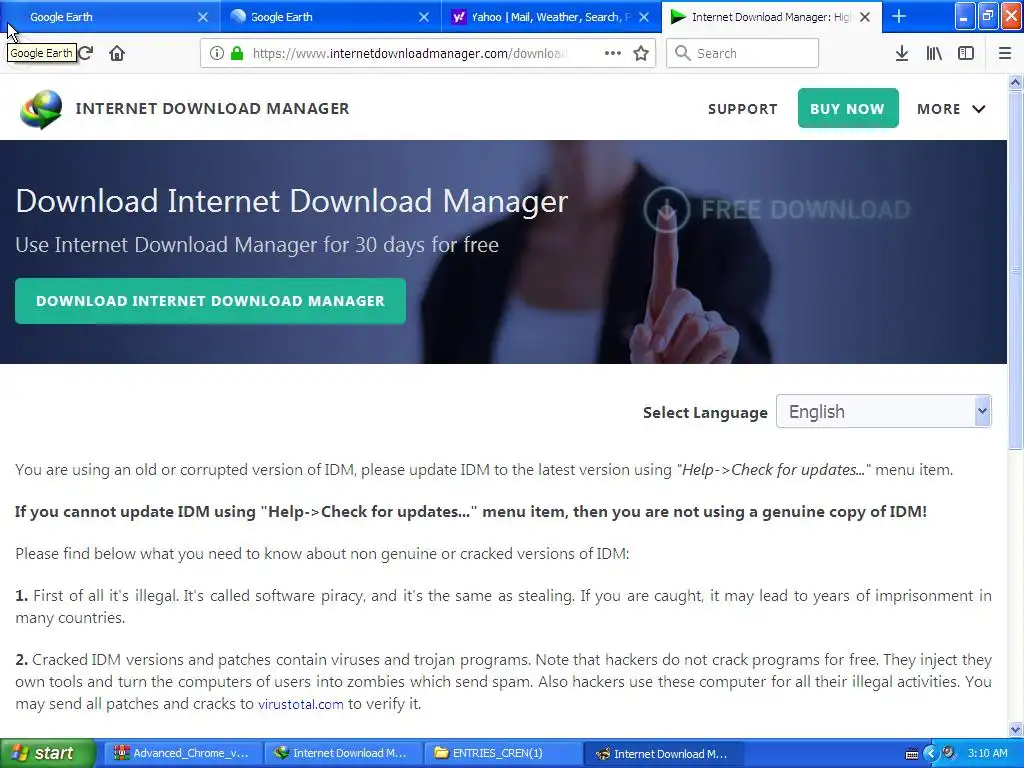Reload the page with the refresh icon
This screenshot has width=1024, height=768.
(86, 53)
